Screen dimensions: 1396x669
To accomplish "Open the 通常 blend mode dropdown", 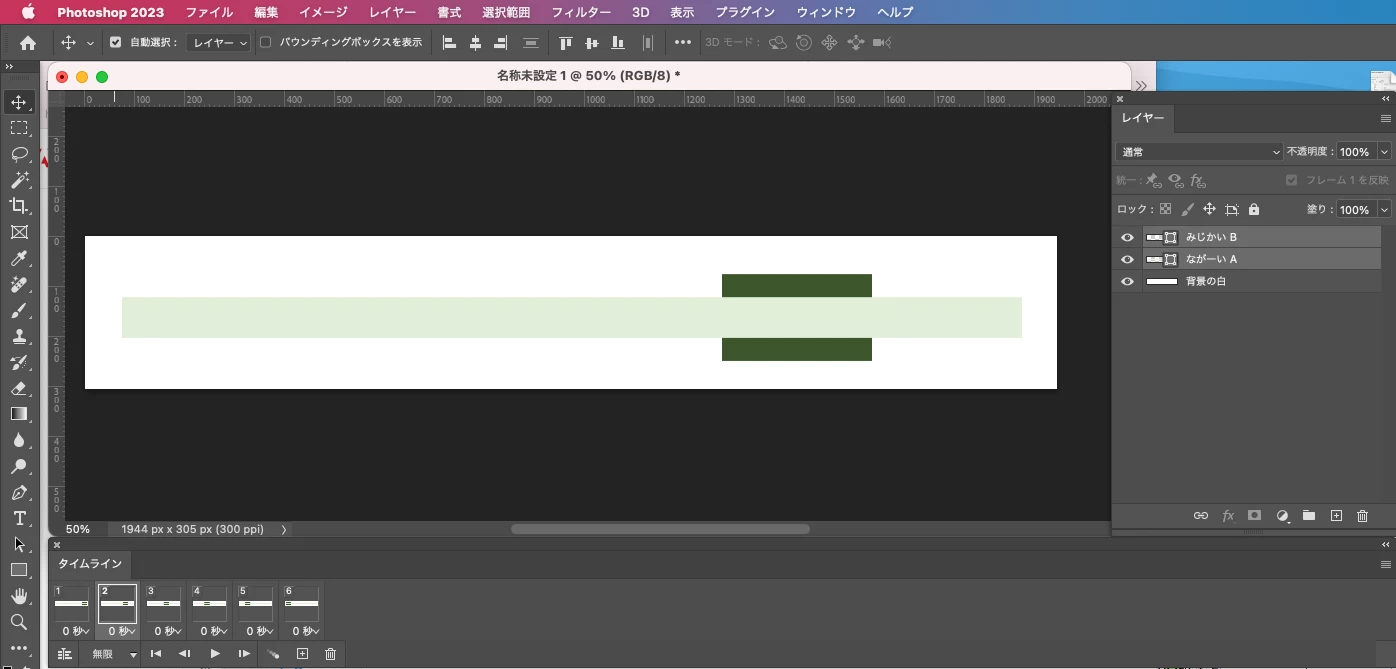I will click(x=1199, y=152).
